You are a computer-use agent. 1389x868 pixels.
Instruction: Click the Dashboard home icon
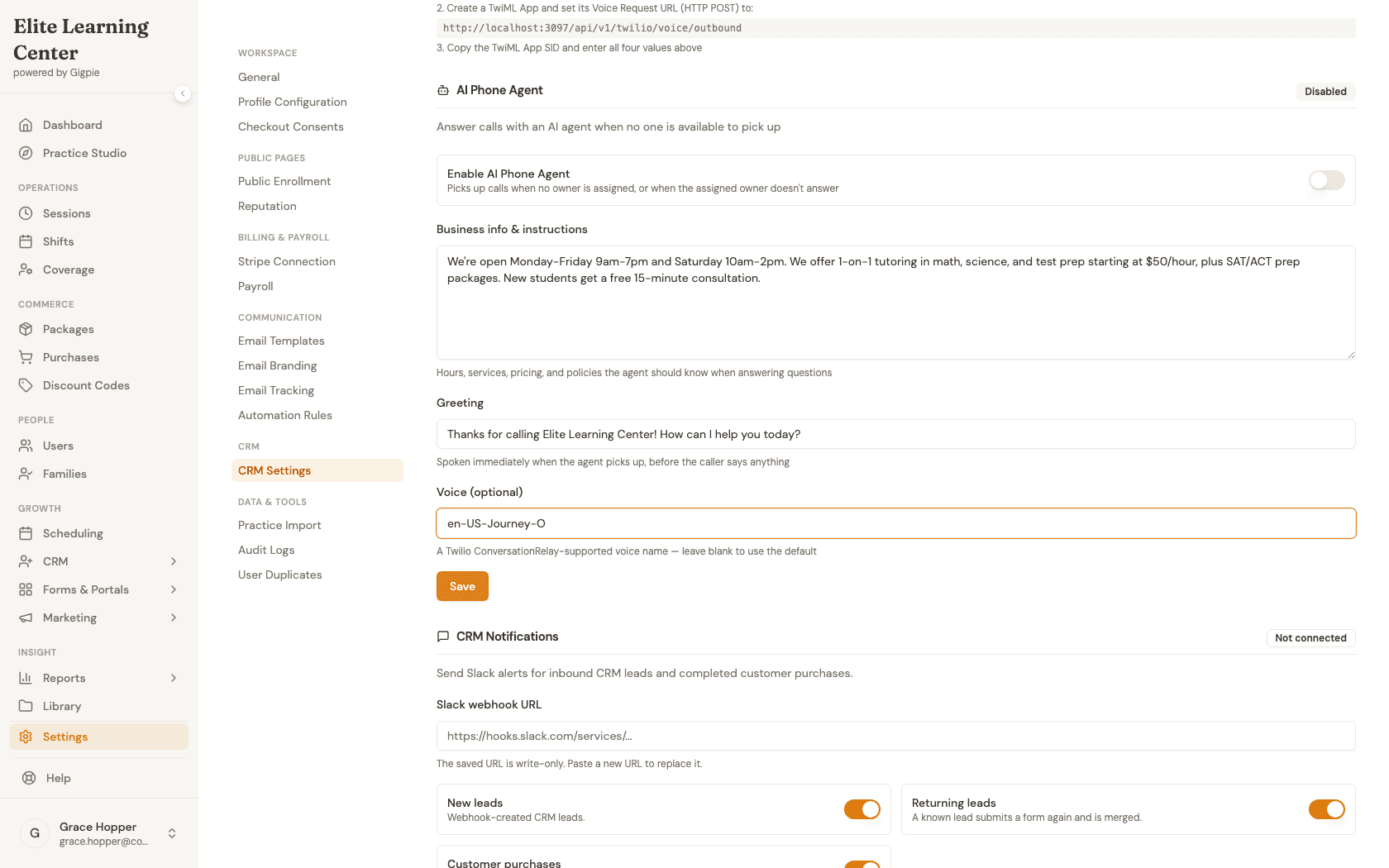point(26,125)
